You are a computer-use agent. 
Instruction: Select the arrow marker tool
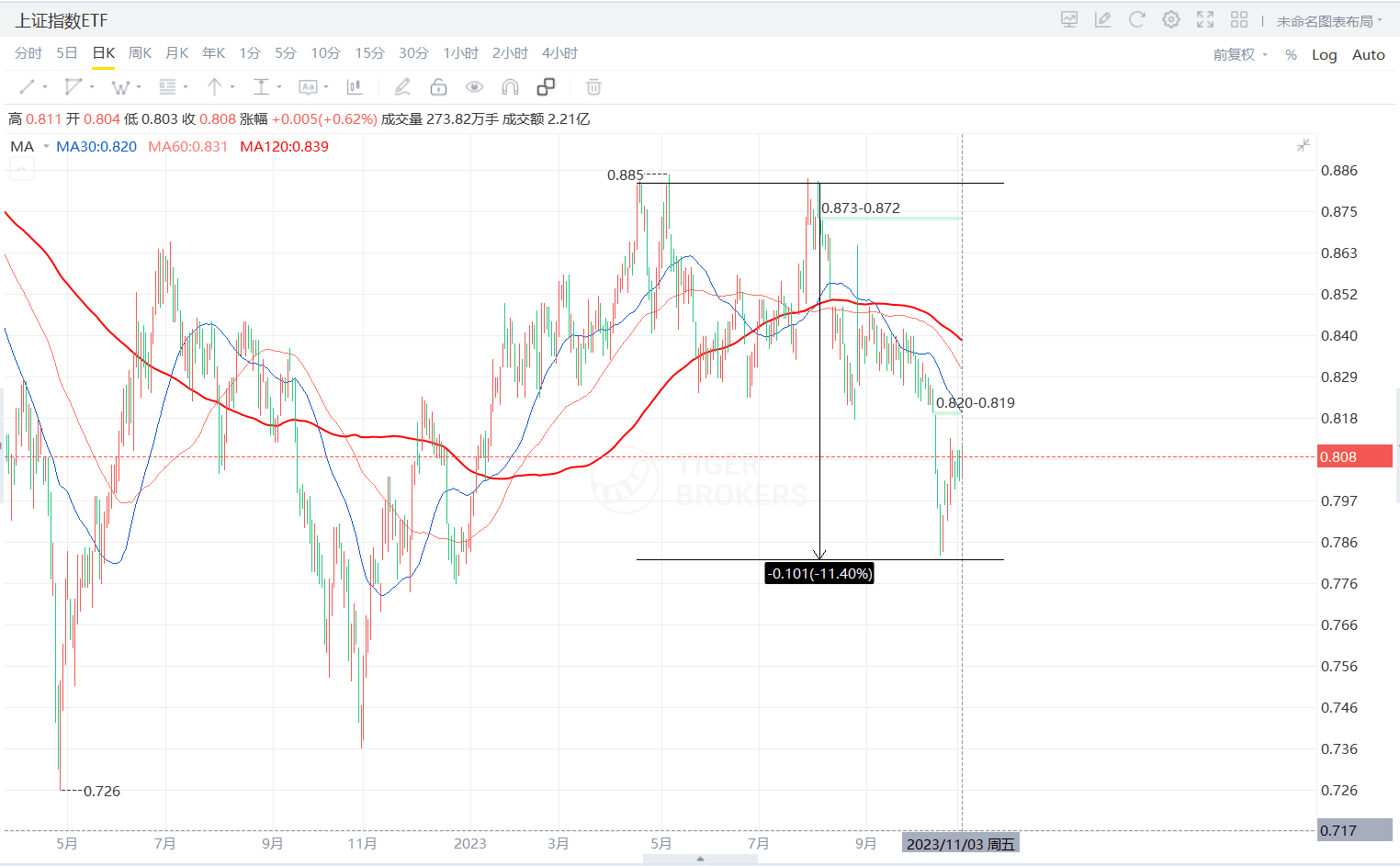pyautogui.click(x=214, y=87)
